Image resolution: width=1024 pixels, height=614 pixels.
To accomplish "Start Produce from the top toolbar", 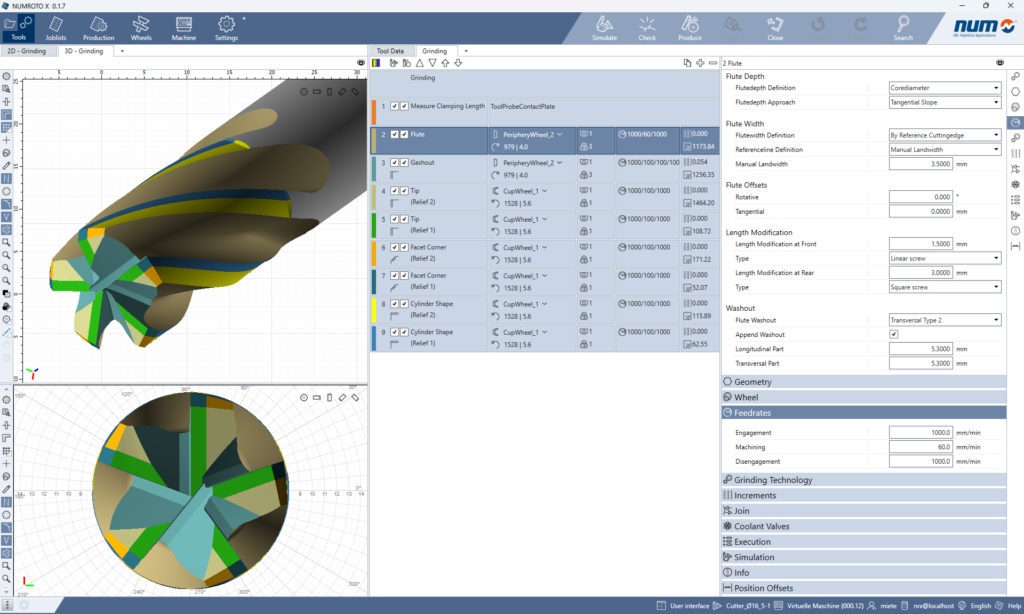I will (x=689, y=27).
